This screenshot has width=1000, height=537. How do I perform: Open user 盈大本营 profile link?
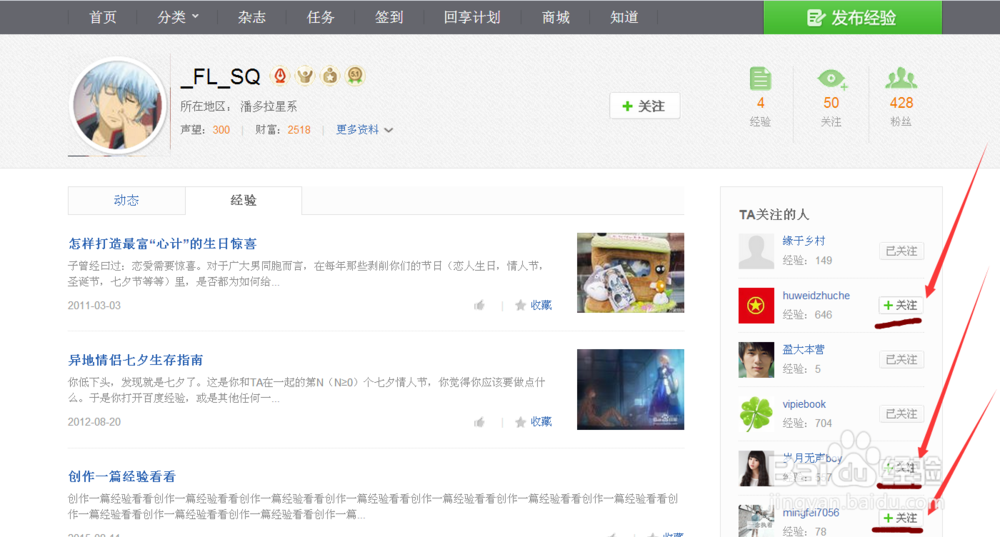[804, 349]
